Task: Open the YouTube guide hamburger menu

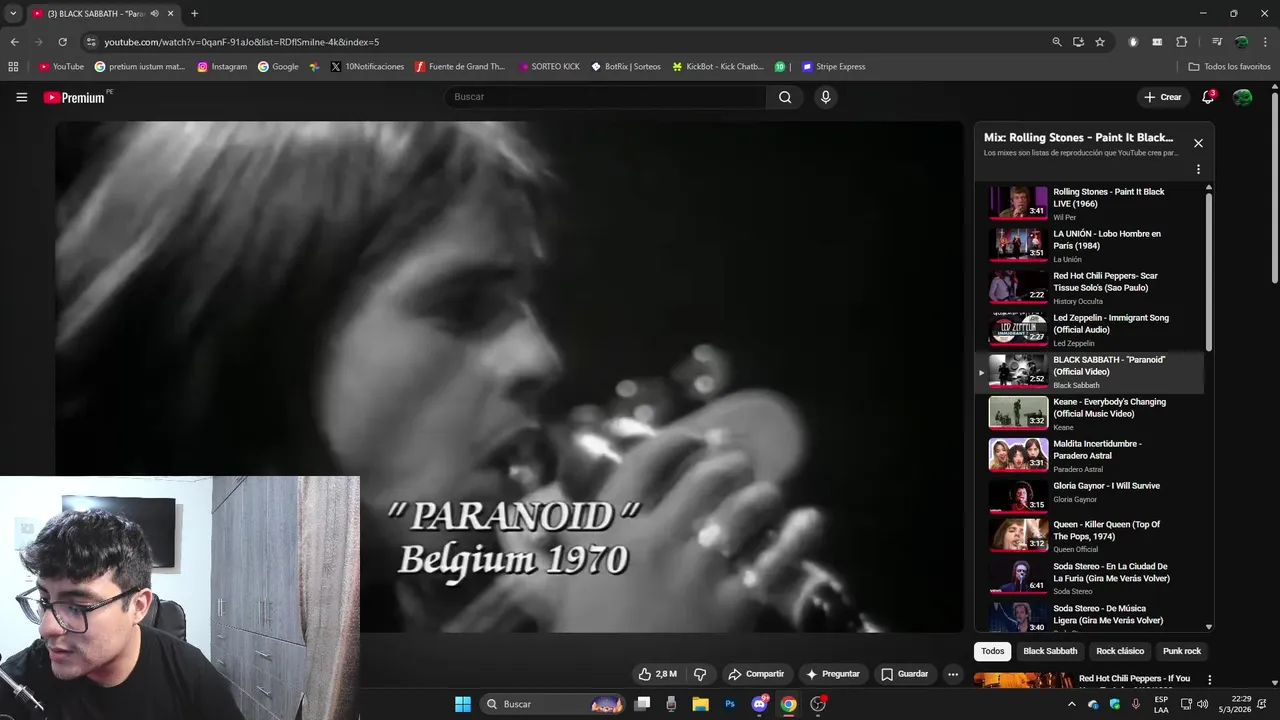Action: point(21,97)
